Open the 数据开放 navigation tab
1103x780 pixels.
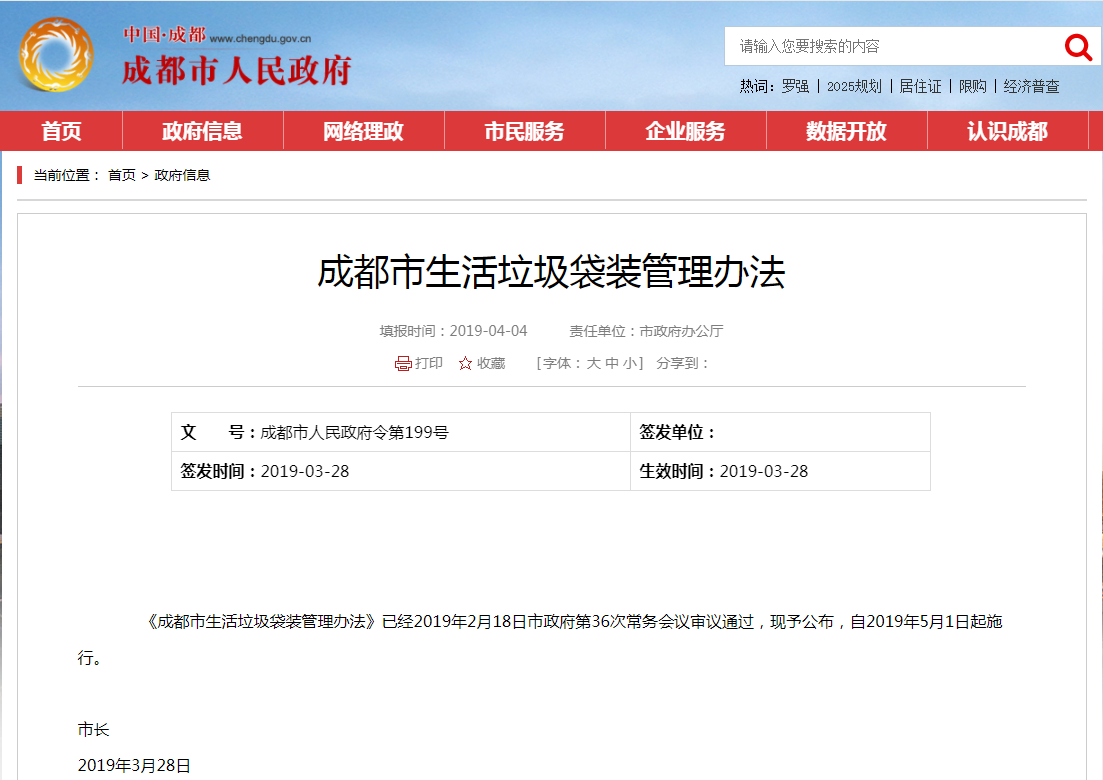(x=846, y=131)
